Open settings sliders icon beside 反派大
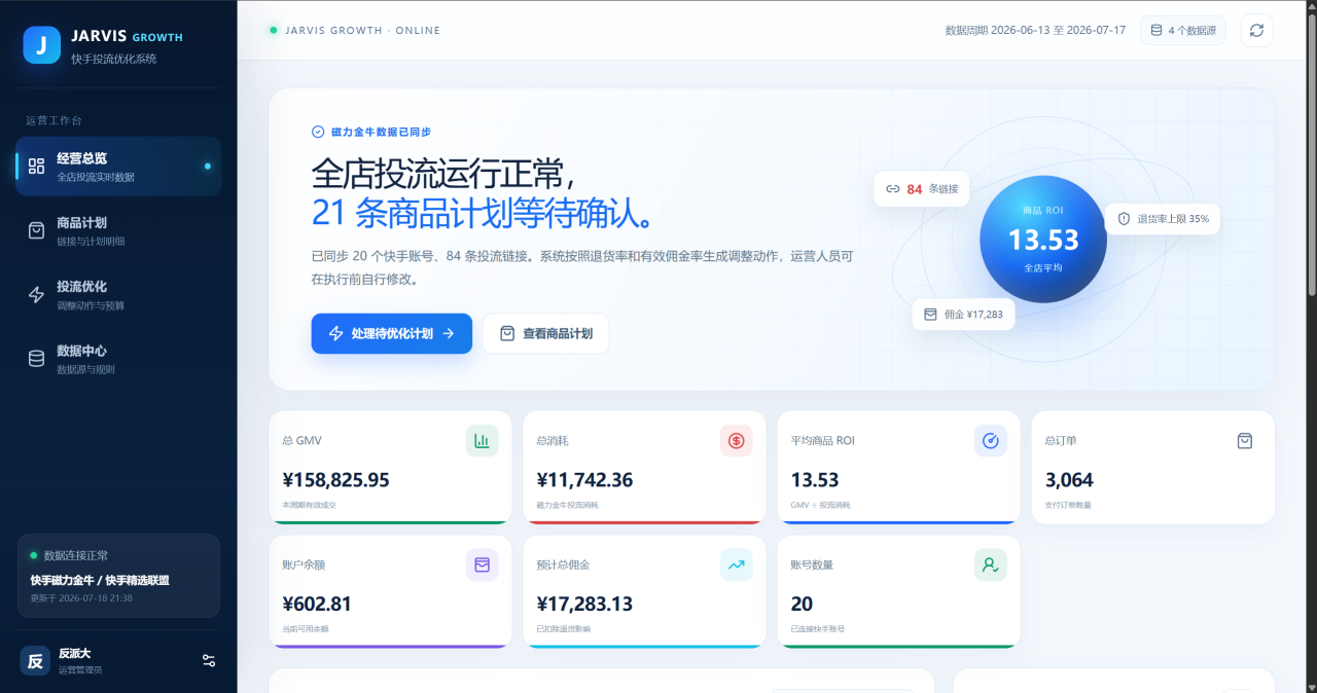Image resolution: width=1317 pixels, height=693 pixels. tap(208, 660)
